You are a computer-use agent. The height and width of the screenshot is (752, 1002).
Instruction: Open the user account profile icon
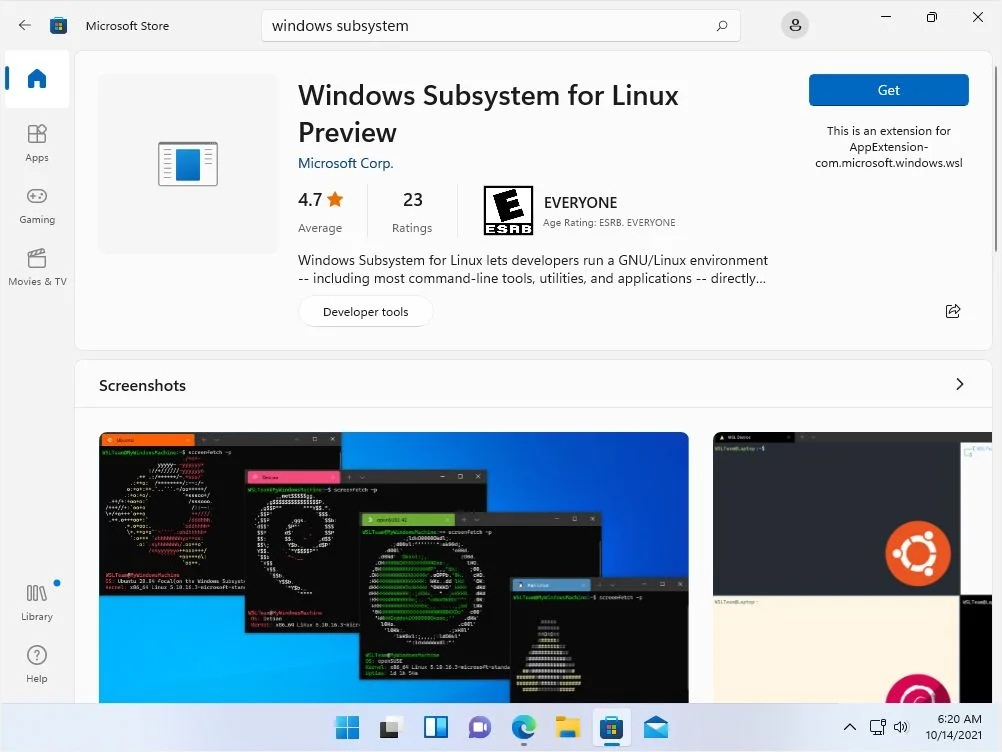(x=795, y=26)
